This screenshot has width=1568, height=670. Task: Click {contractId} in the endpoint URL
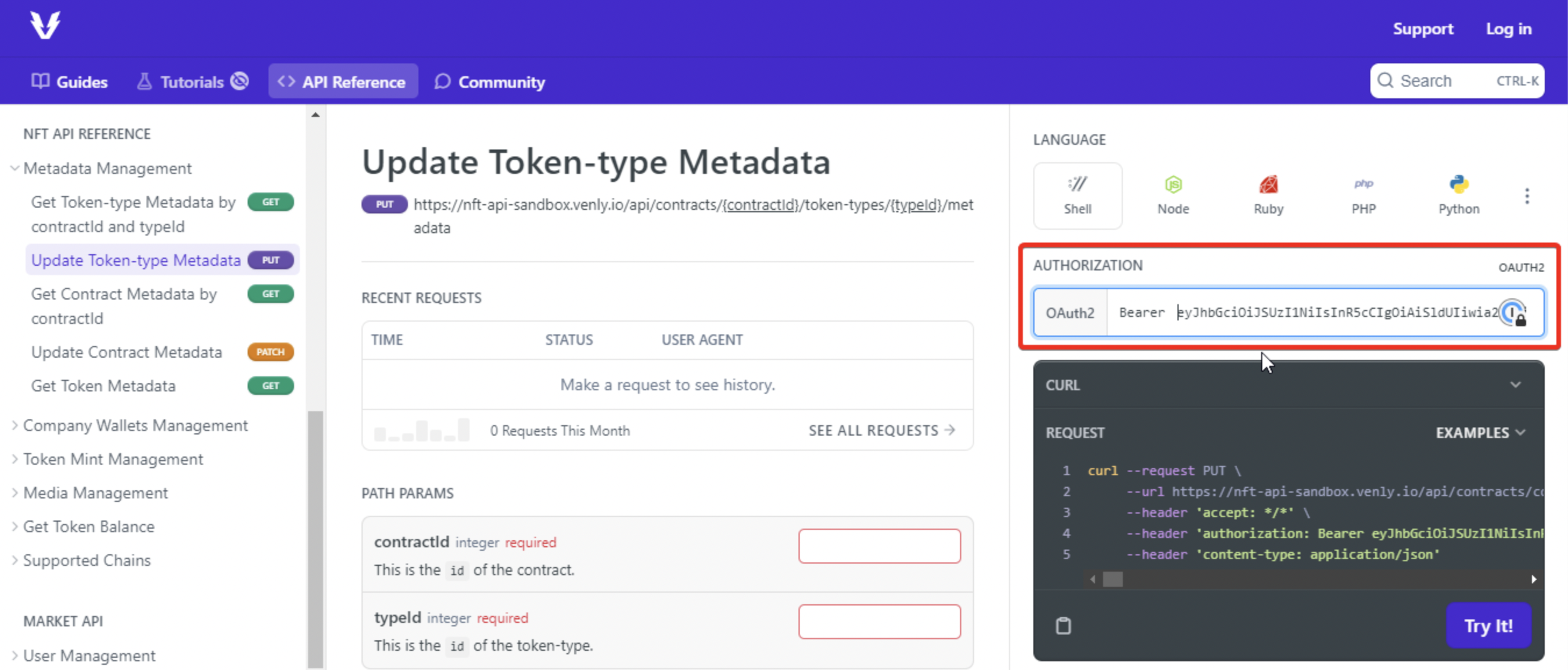760,205
